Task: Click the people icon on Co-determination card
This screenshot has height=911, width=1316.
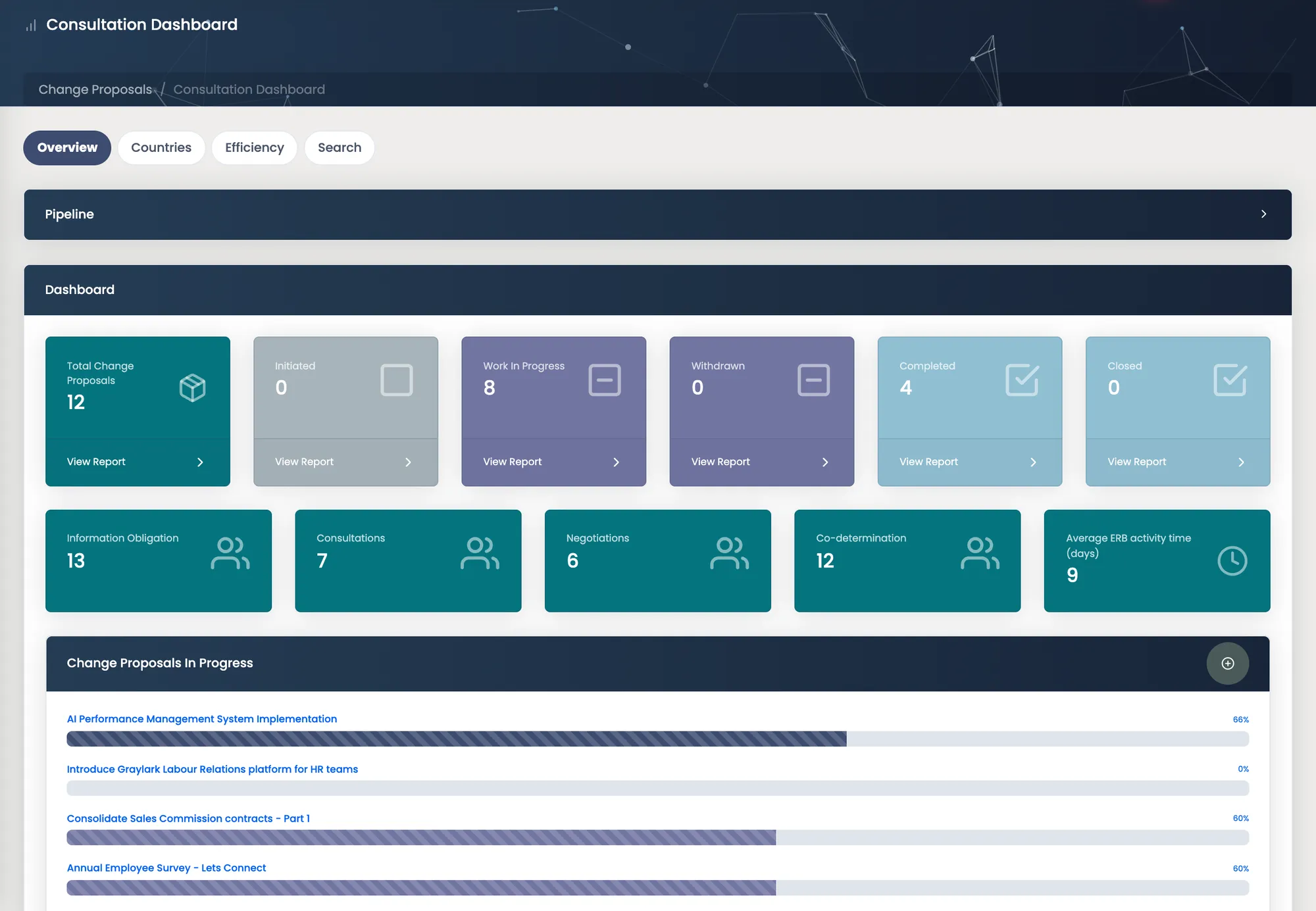Action: [x=980, y=553]
